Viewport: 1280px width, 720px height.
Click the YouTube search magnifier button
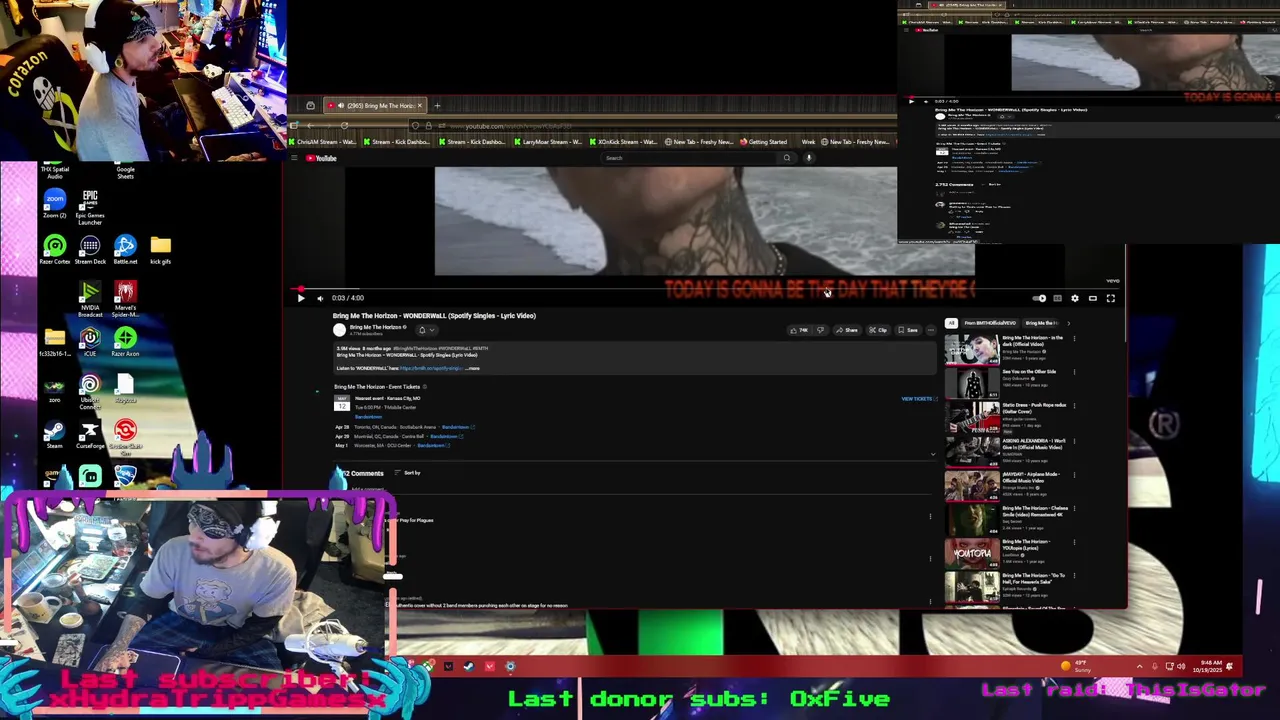(x=787, y=158)
